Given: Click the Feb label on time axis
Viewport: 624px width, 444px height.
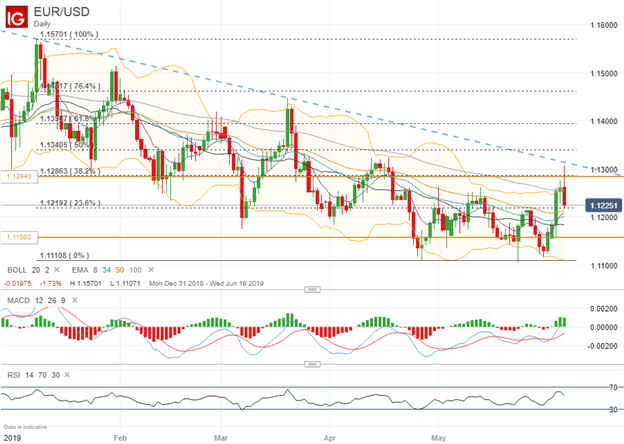Looking at the screenshot, I should [x=120, y=438].
